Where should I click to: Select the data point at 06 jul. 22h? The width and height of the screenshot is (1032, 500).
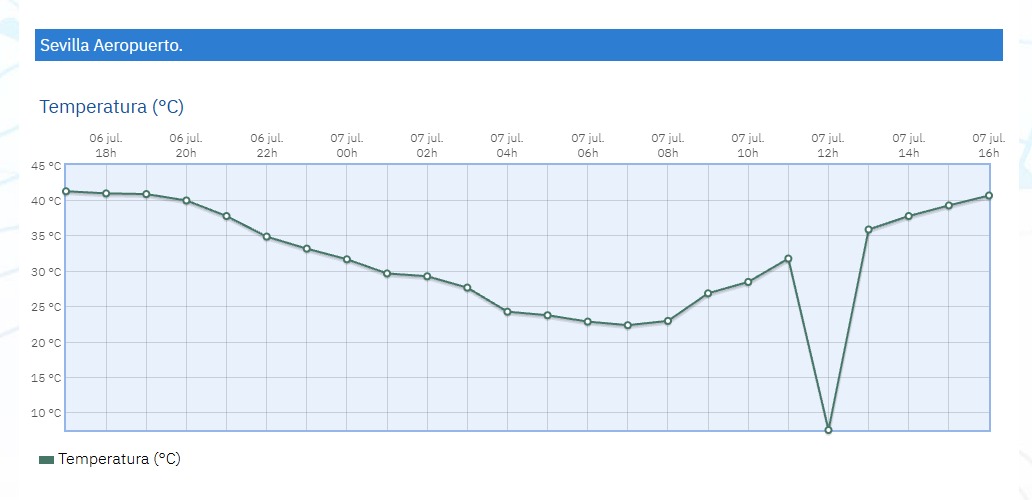click(267, 237)
